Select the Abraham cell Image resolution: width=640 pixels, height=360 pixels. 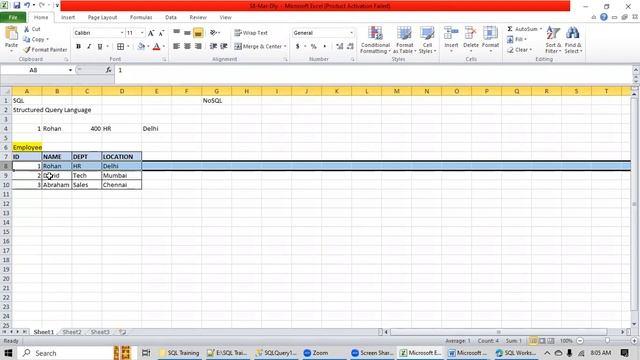pyautogui.click(x=56, y=185)
